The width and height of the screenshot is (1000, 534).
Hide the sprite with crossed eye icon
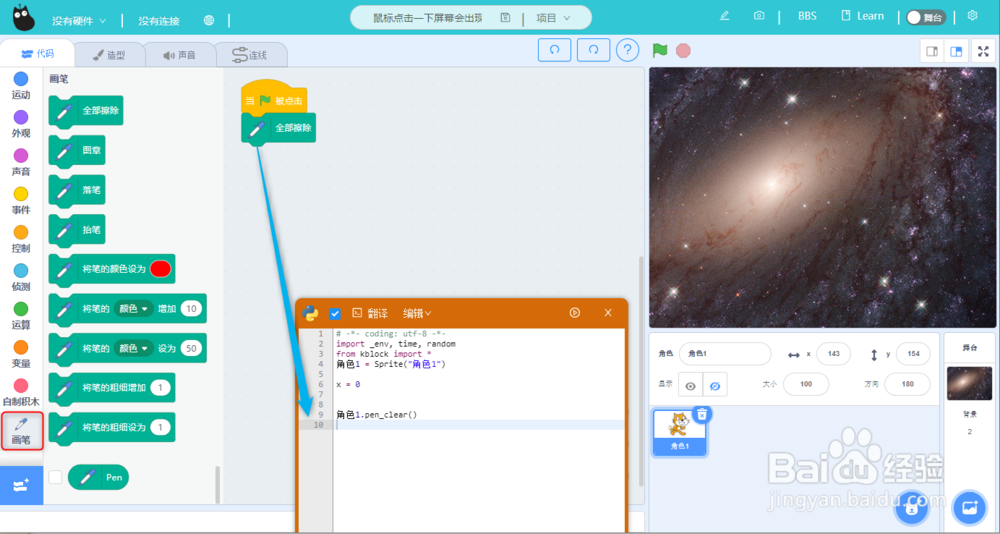(715, 385)
